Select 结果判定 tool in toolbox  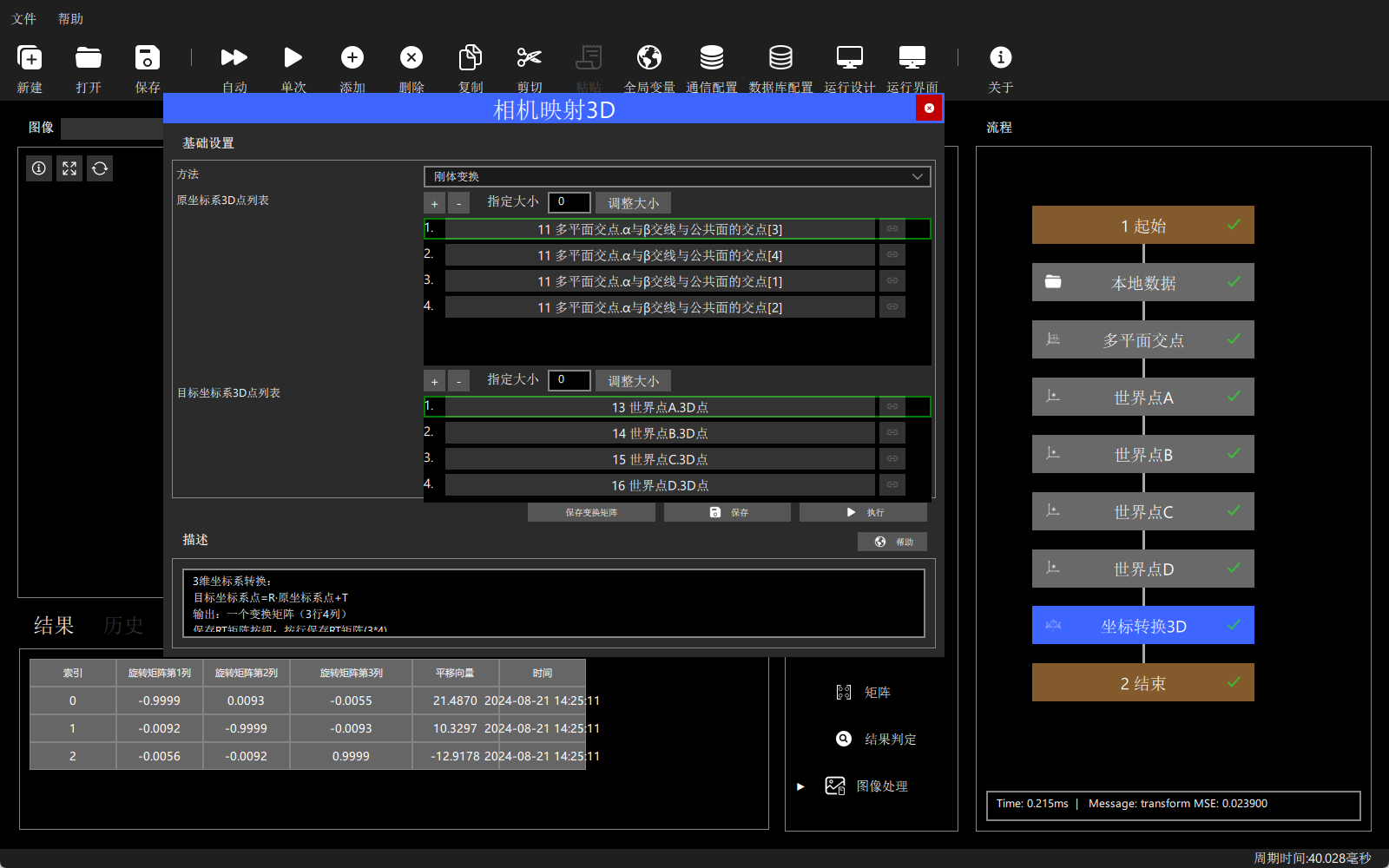pyautogui.click(x=876, y=740)
